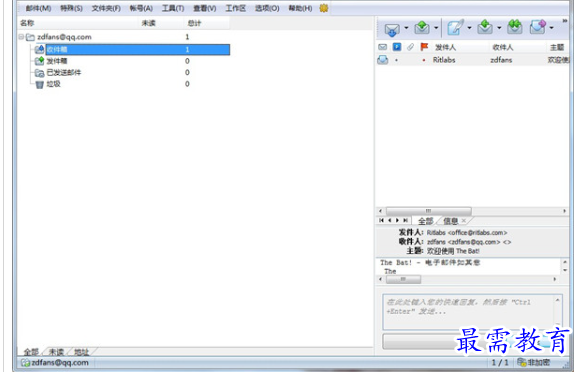578x372 pixels.
Task: Close the 信息 tab with its x
Action: click(x=464, y=221)
